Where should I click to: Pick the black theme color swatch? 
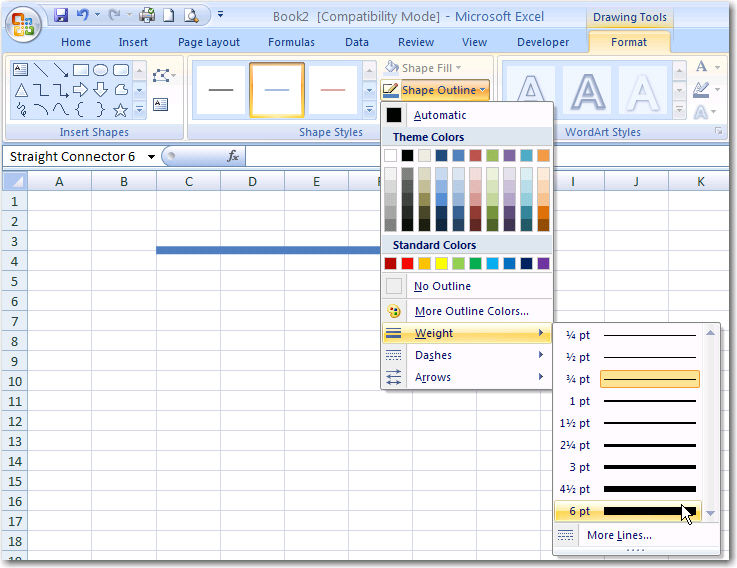coord(408,156)
